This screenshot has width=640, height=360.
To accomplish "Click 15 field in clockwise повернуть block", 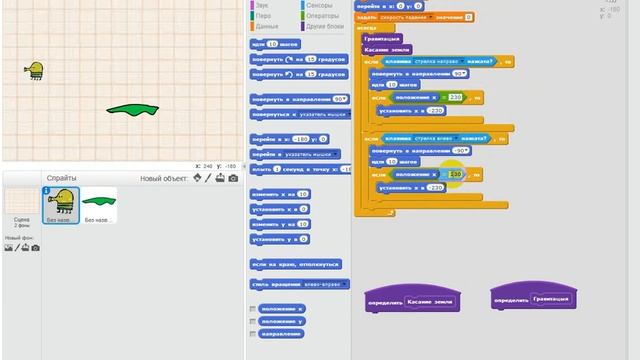I will 311,59.
